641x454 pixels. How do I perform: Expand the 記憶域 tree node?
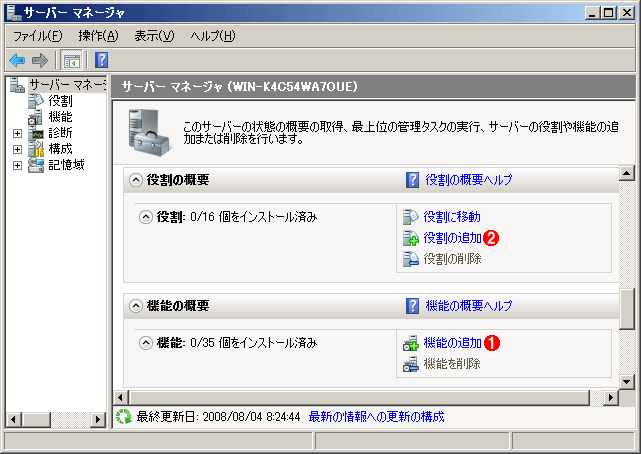point(17,165)
